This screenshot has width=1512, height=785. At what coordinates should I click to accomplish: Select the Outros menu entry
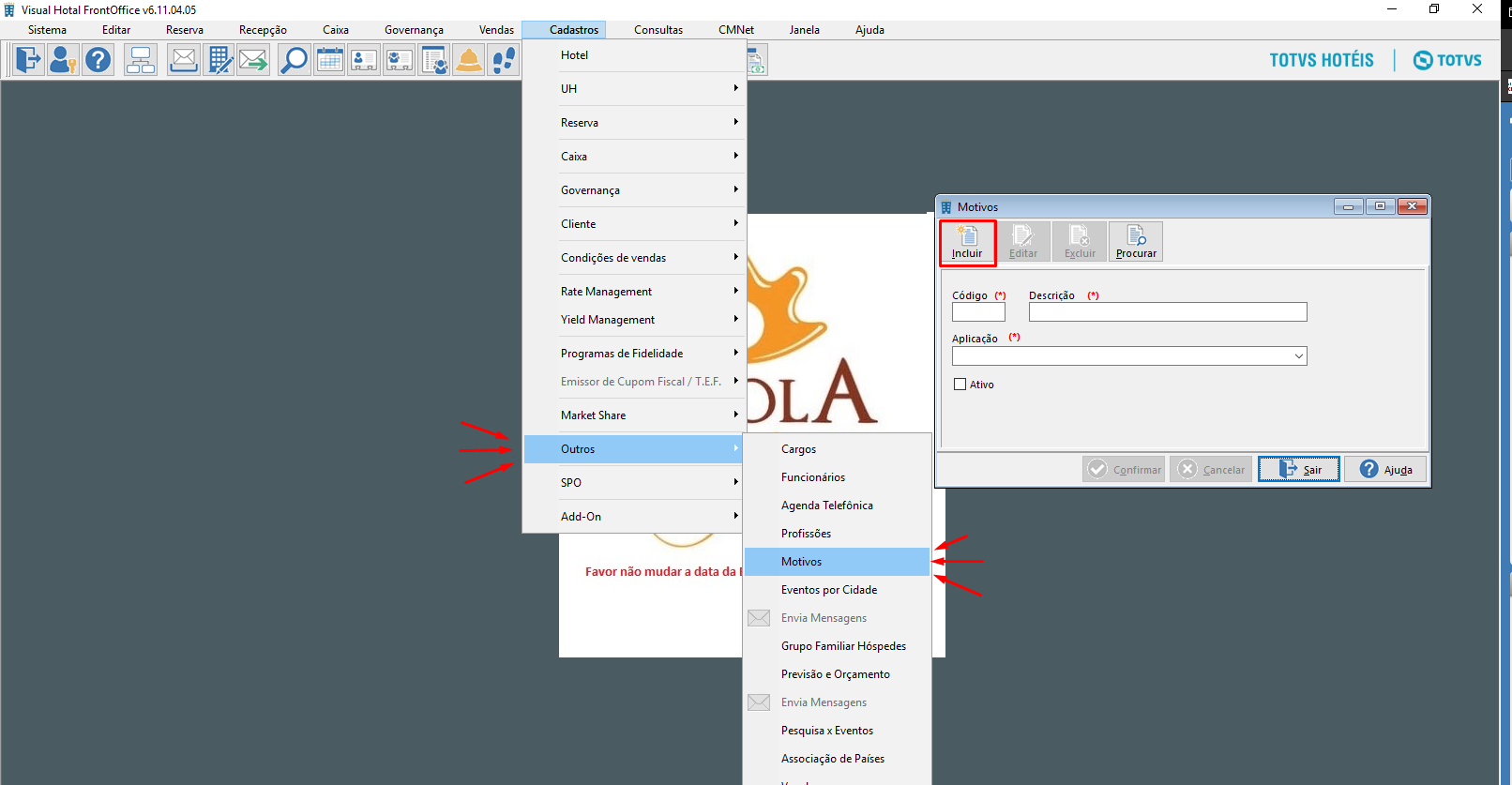(634, 449)
